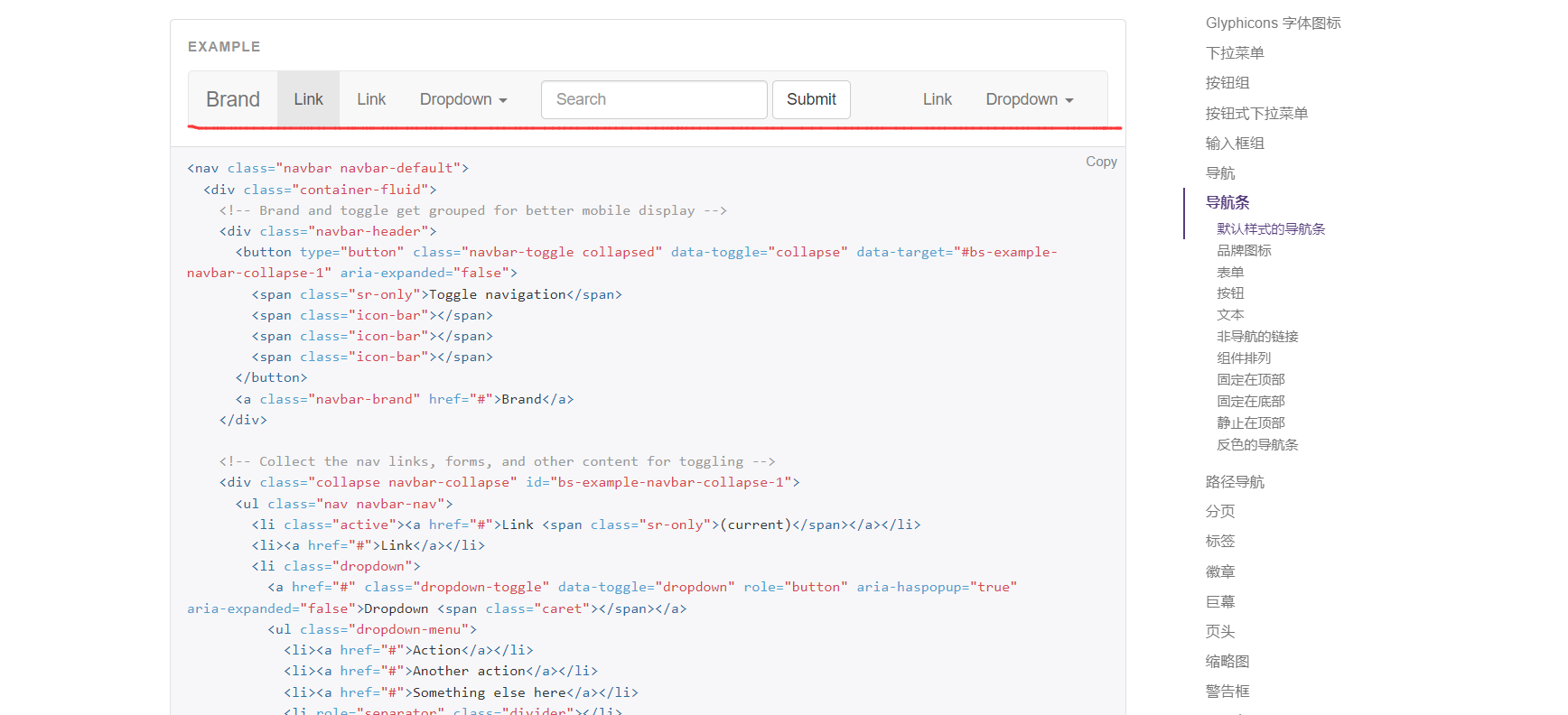Viewport: 1568px width, 715px height.
Task: Open 固定在底部 sub-item
Action: (1250, 402)
